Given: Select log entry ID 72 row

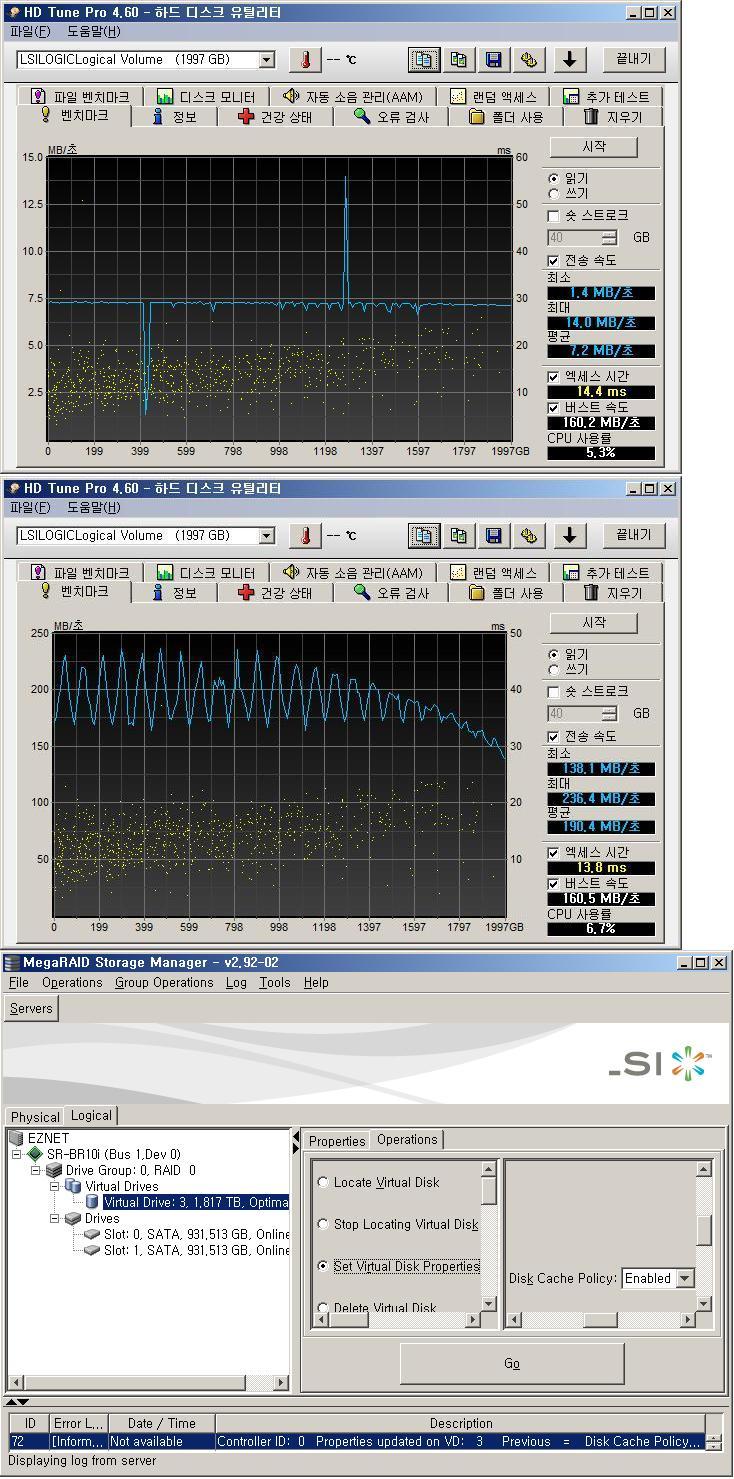Looking at the screenshot, I should click(x=357, y=1442).
